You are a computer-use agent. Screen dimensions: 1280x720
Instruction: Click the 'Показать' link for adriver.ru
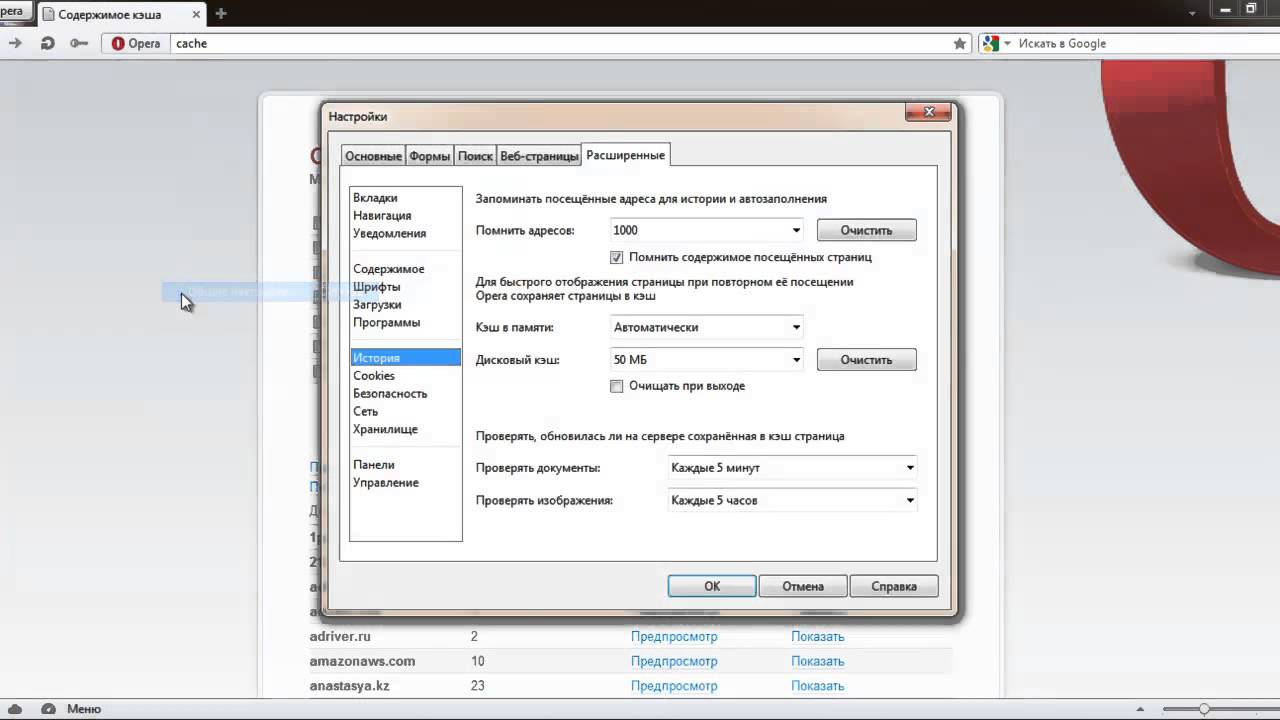pos(818,636)
